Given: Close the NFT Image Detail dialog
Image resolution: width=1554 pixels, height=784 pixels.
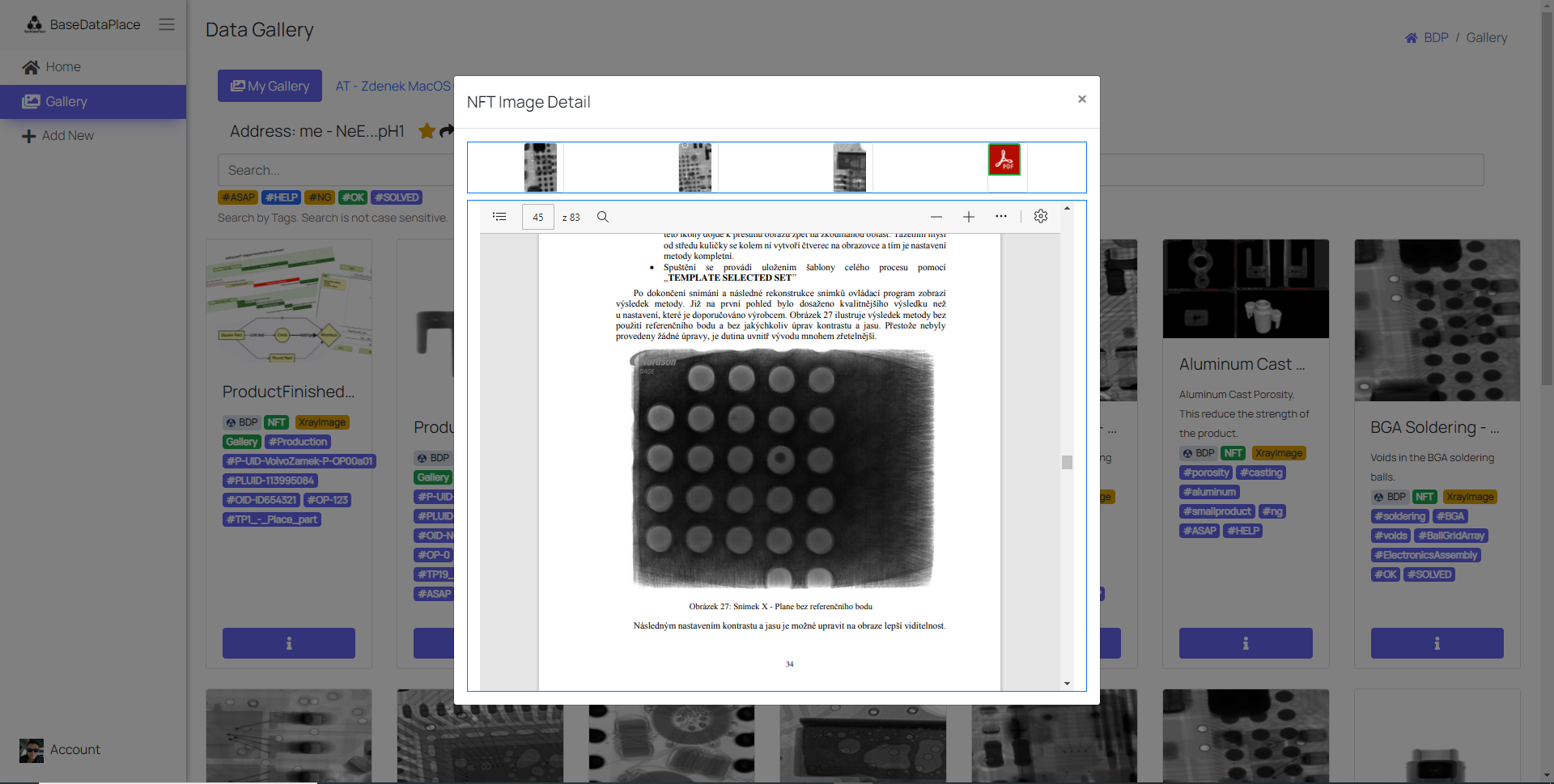Looking at the screenshot, I should point(1082,99).
